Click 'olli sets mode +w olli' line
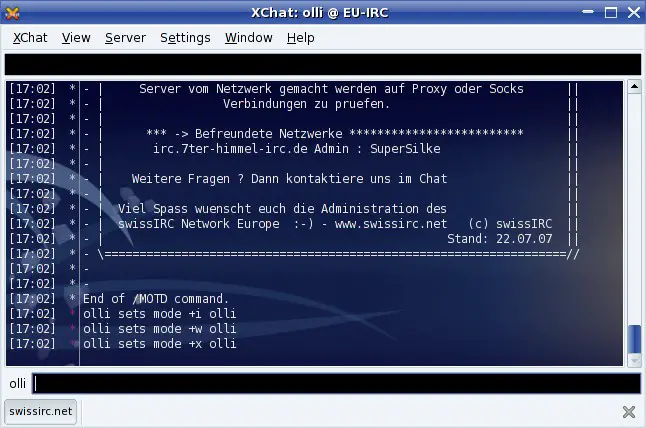The image size is (646, 428). point(159,329)
